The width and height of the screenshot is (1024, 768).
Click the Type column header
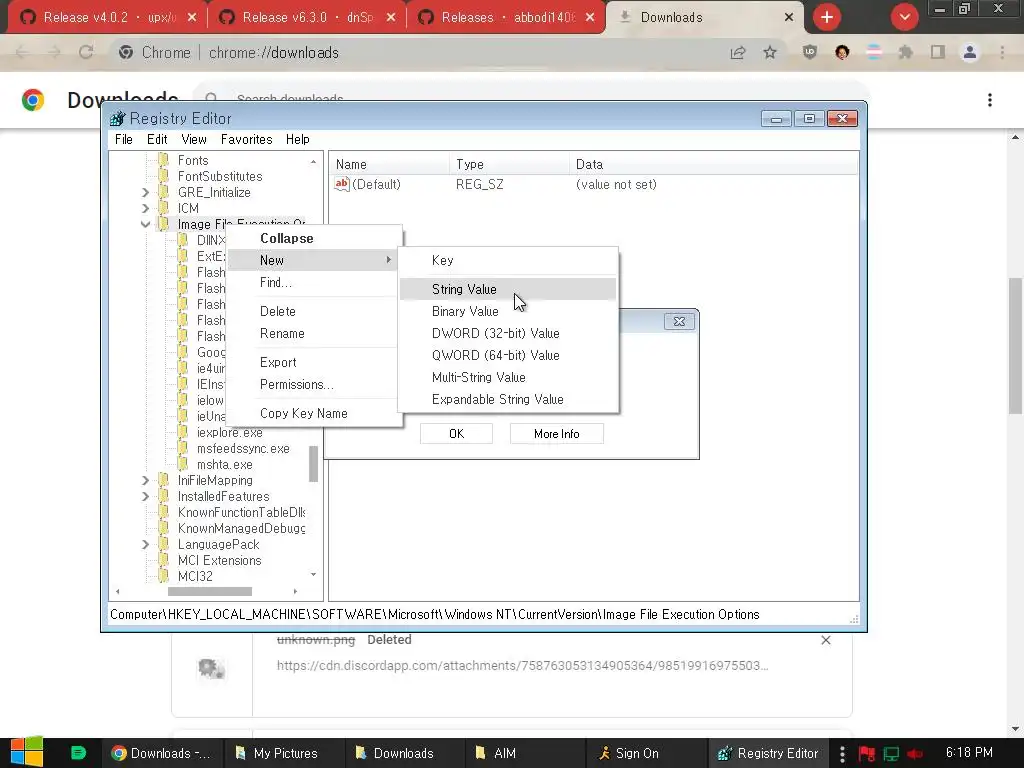(509, 165)
